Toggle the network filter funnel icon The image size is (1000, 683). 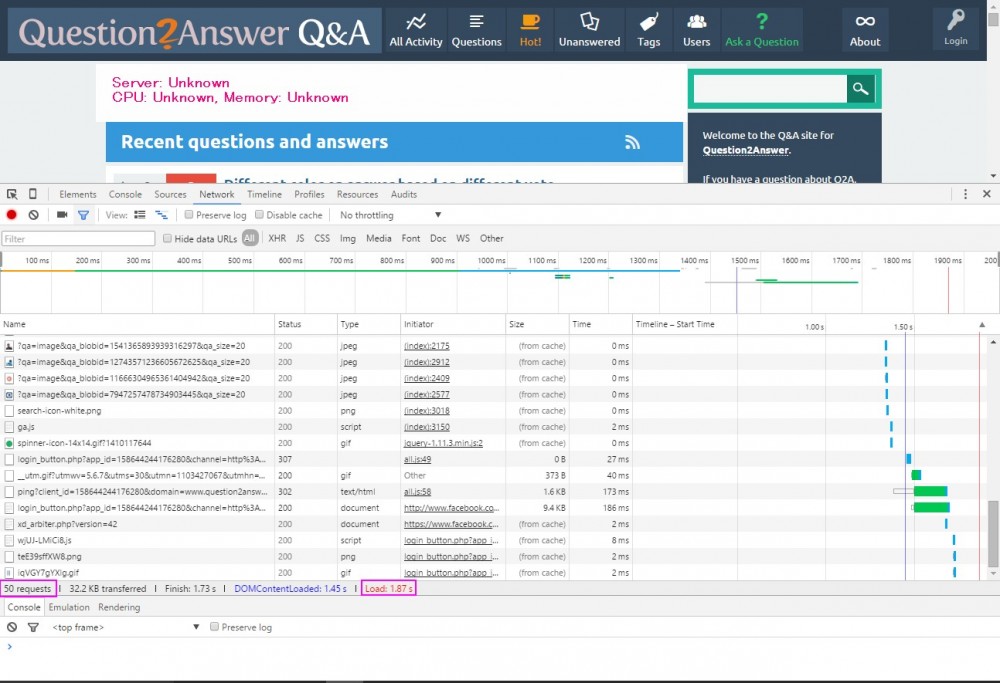pos(83,215)
